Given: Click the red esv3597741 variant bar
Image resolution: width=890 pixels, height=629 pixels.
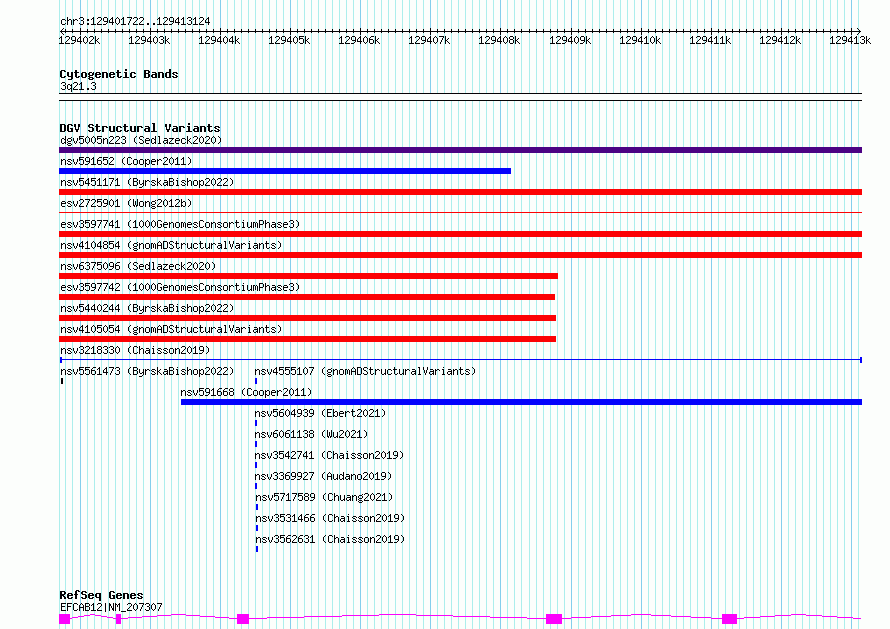Looking at the screenshot, I should click(x=460, y=234).
